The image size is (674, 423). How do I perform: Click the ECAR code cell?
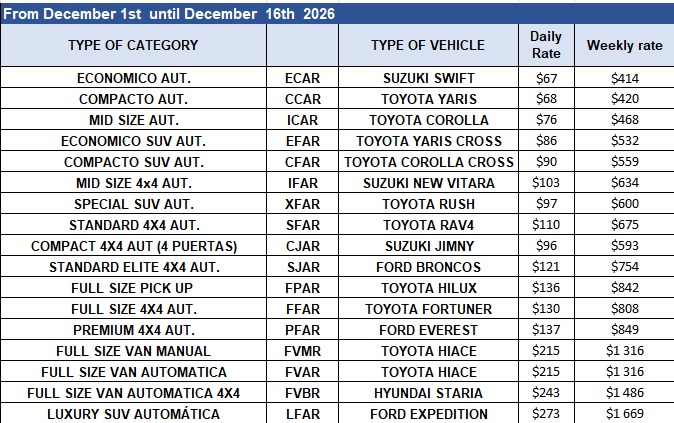pyautogui.click(x=302, y=78)
